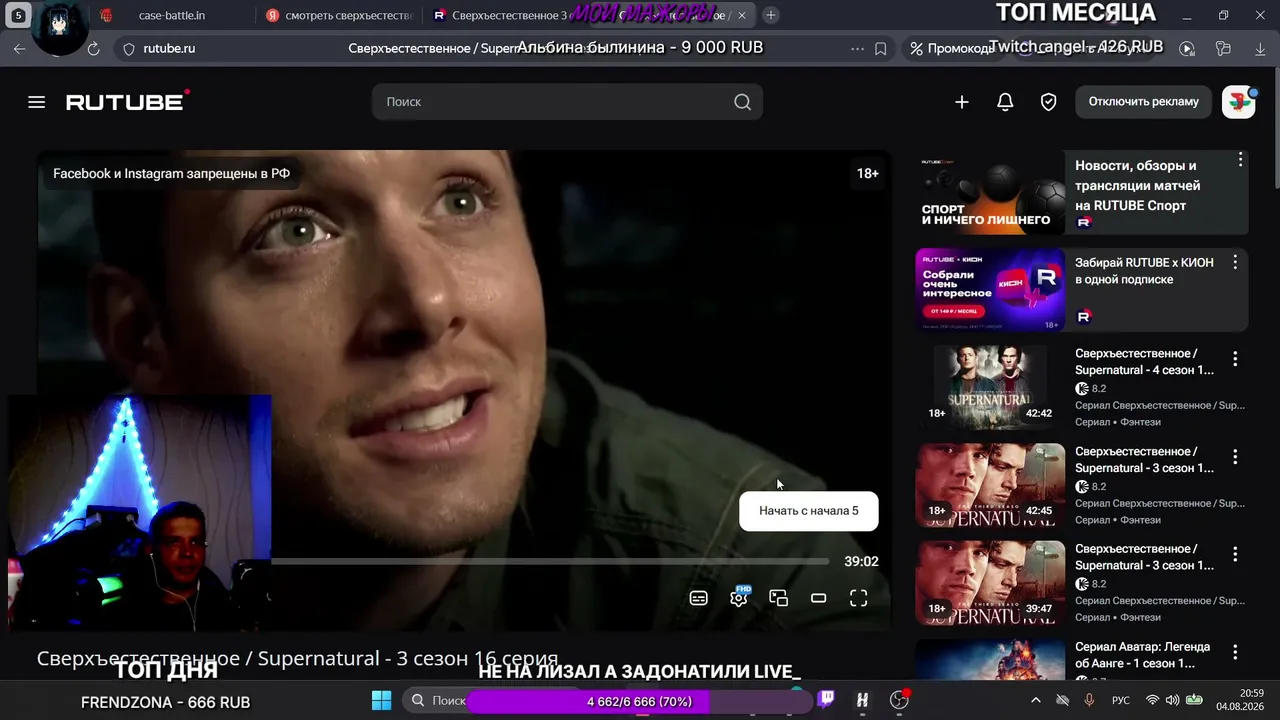Image resolution: width=1280 pixels, height=720 pixels.
Task: Click the site security shield in address bar
Action: [128, 48]
